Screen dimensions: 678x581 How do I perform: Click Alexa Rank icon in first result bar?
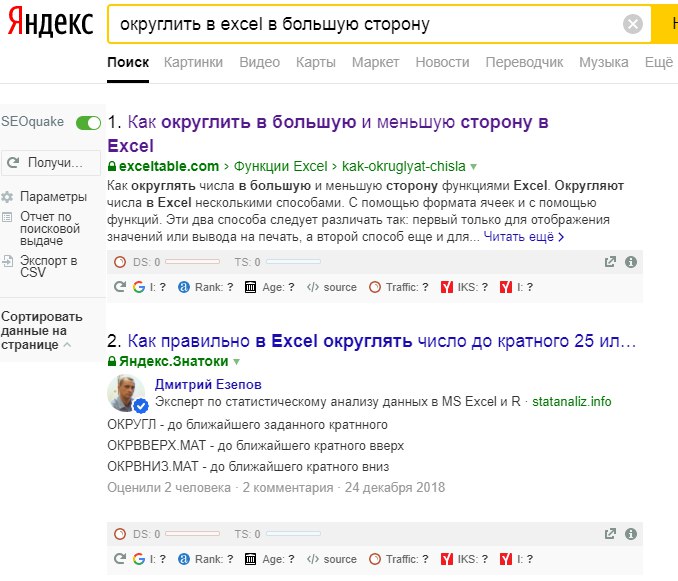tap(184, 287)
